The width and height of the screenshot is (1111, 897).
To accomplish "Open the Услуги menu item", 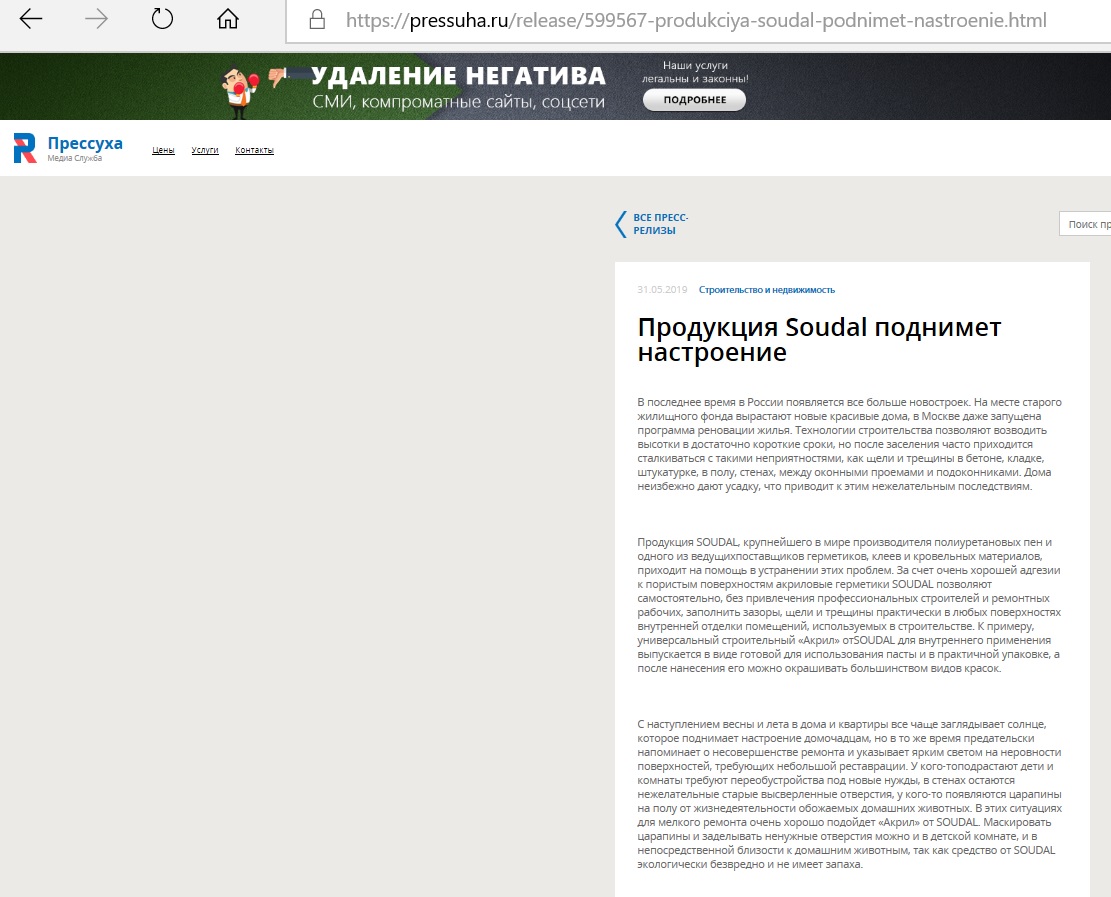I will click(205, 150).
